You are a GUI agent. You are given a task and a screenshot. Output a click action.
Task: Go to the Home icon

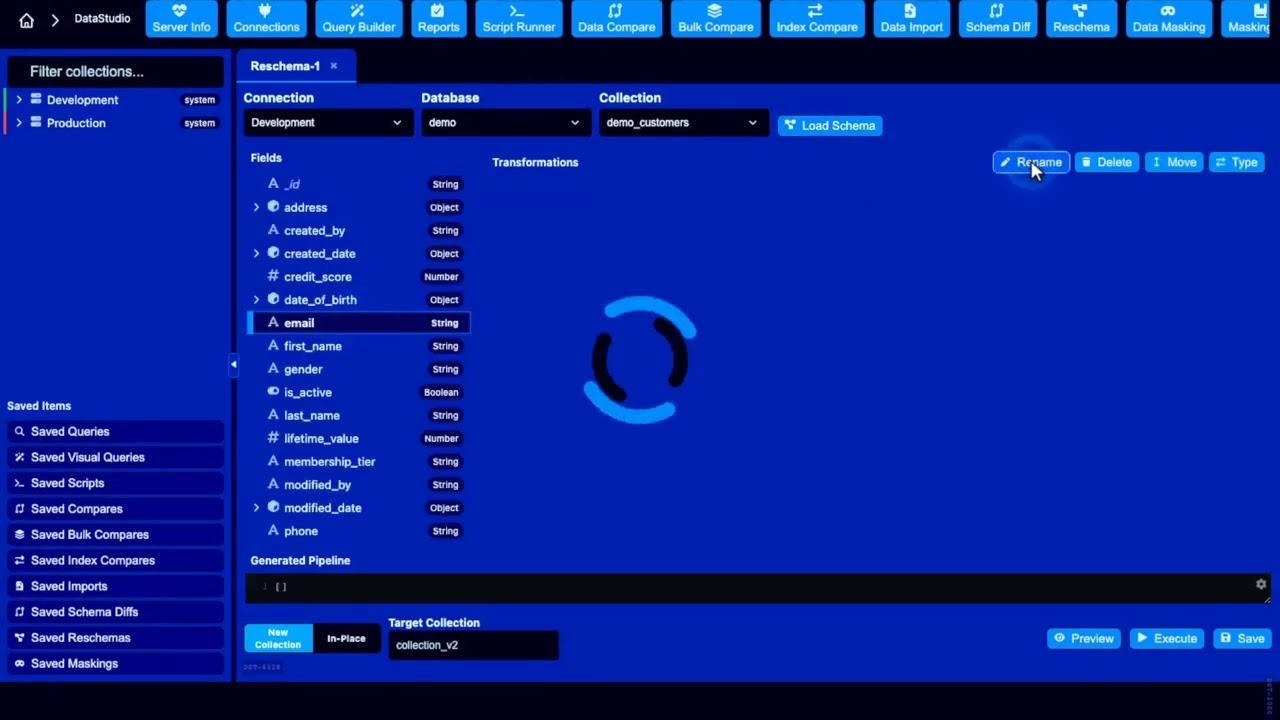[26, 20]
